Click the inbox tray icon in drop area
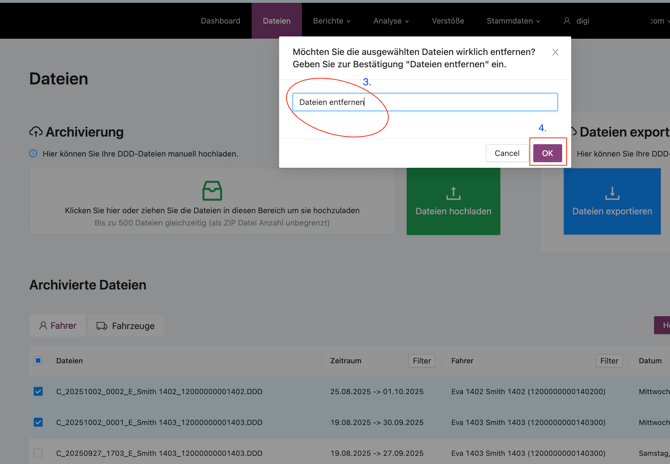 point(212,190)
